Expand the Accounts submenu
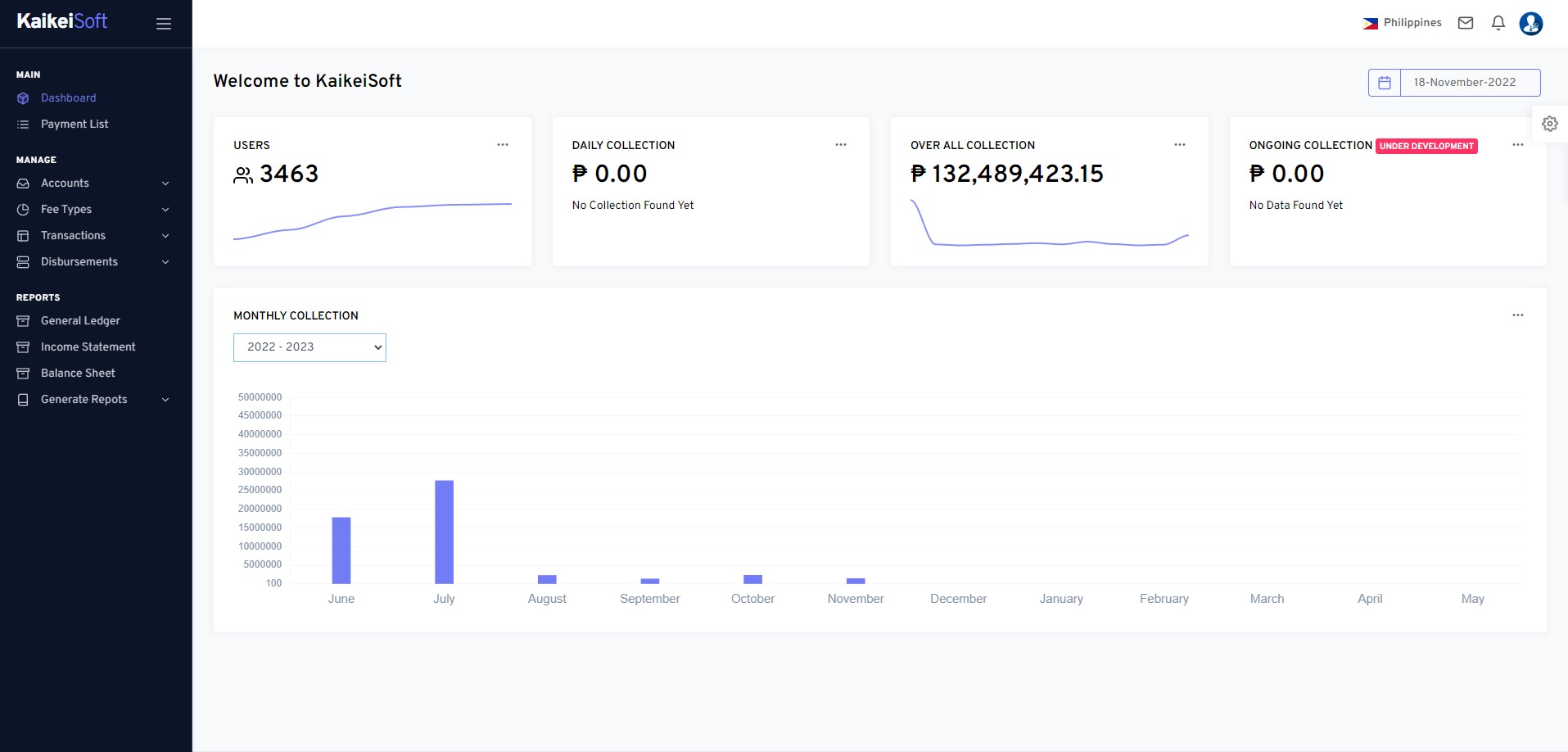This screenshot has width=1568, height=752. coord(96,183)
